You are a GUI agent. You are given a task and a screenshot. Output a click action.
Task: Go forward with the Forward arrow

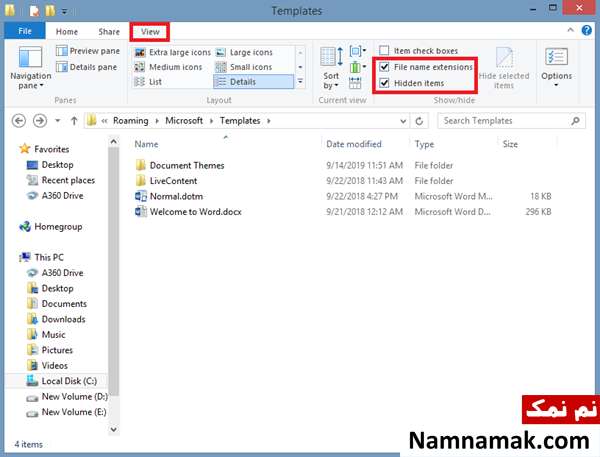[40, 121]
